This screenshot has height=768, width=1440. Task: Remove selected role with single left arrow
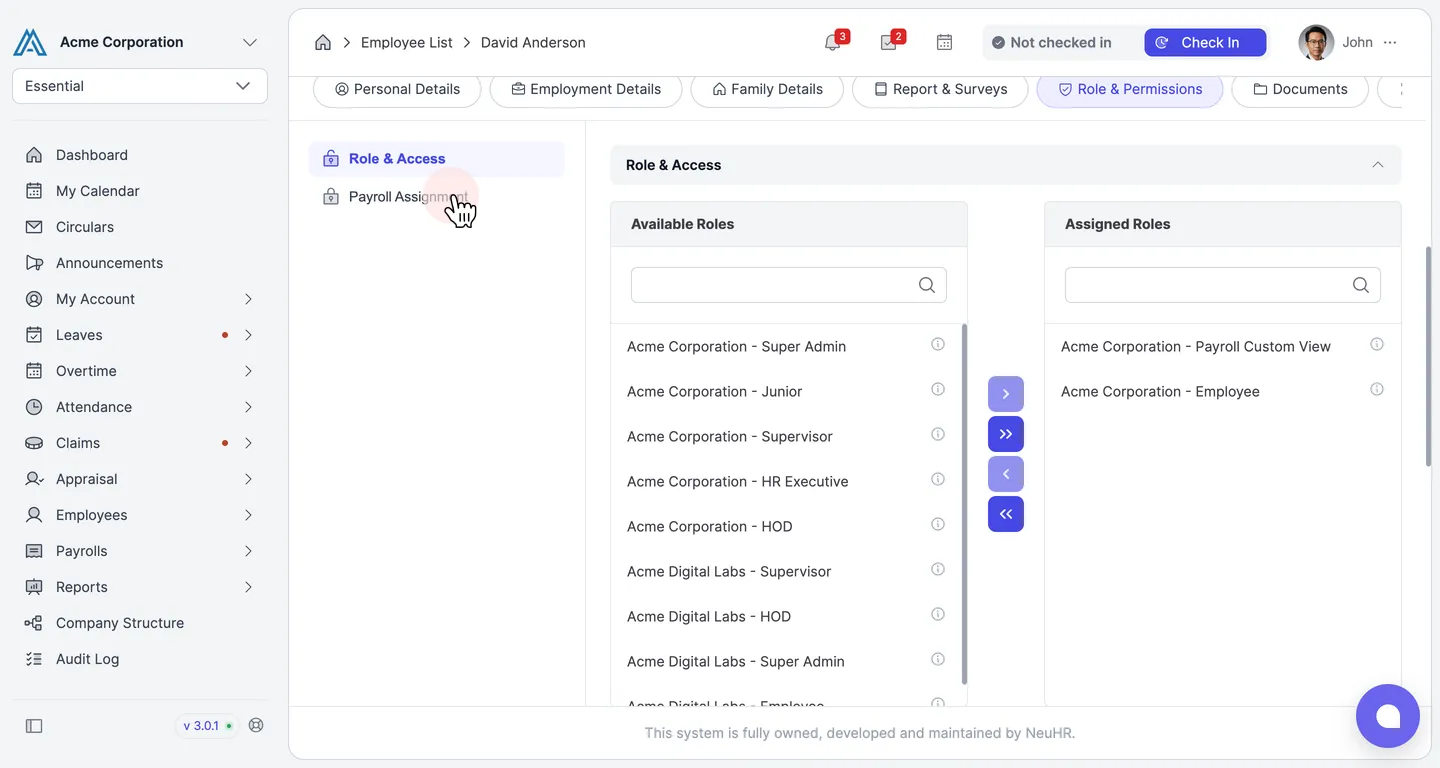click(x=1006, y=474)
